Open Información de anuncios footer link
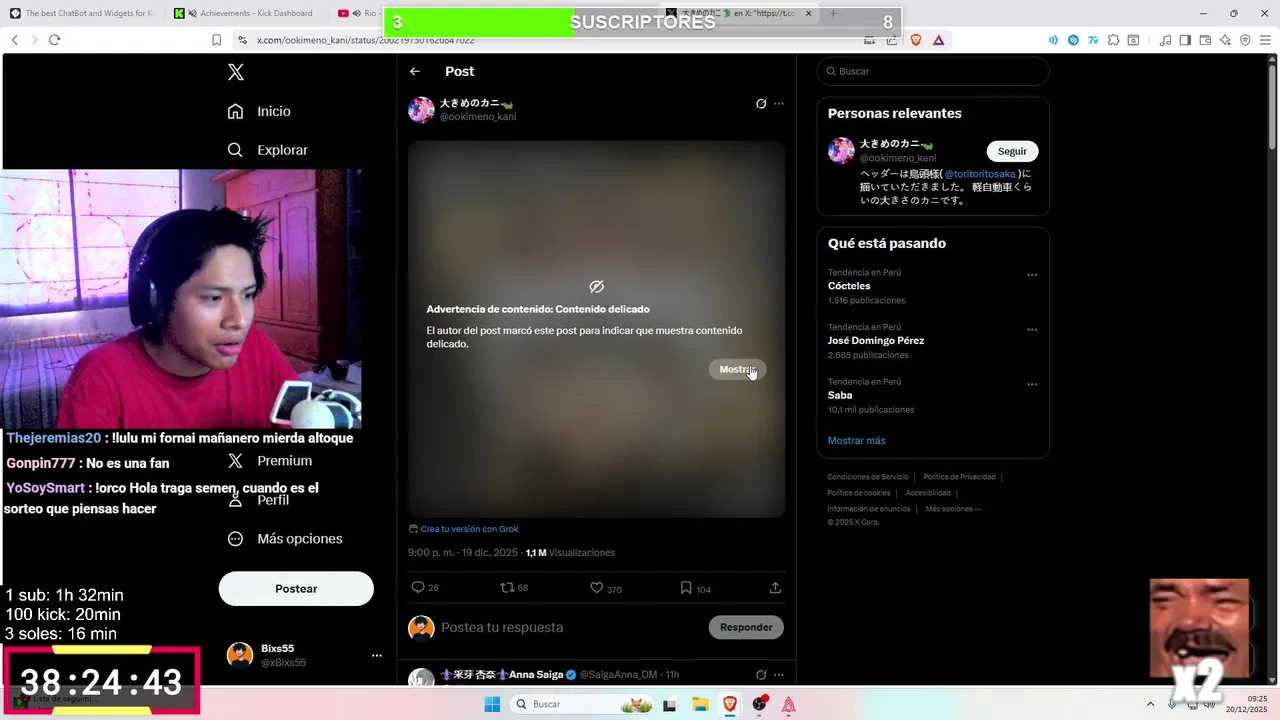 pyautogui.click(x=869, y=509)
